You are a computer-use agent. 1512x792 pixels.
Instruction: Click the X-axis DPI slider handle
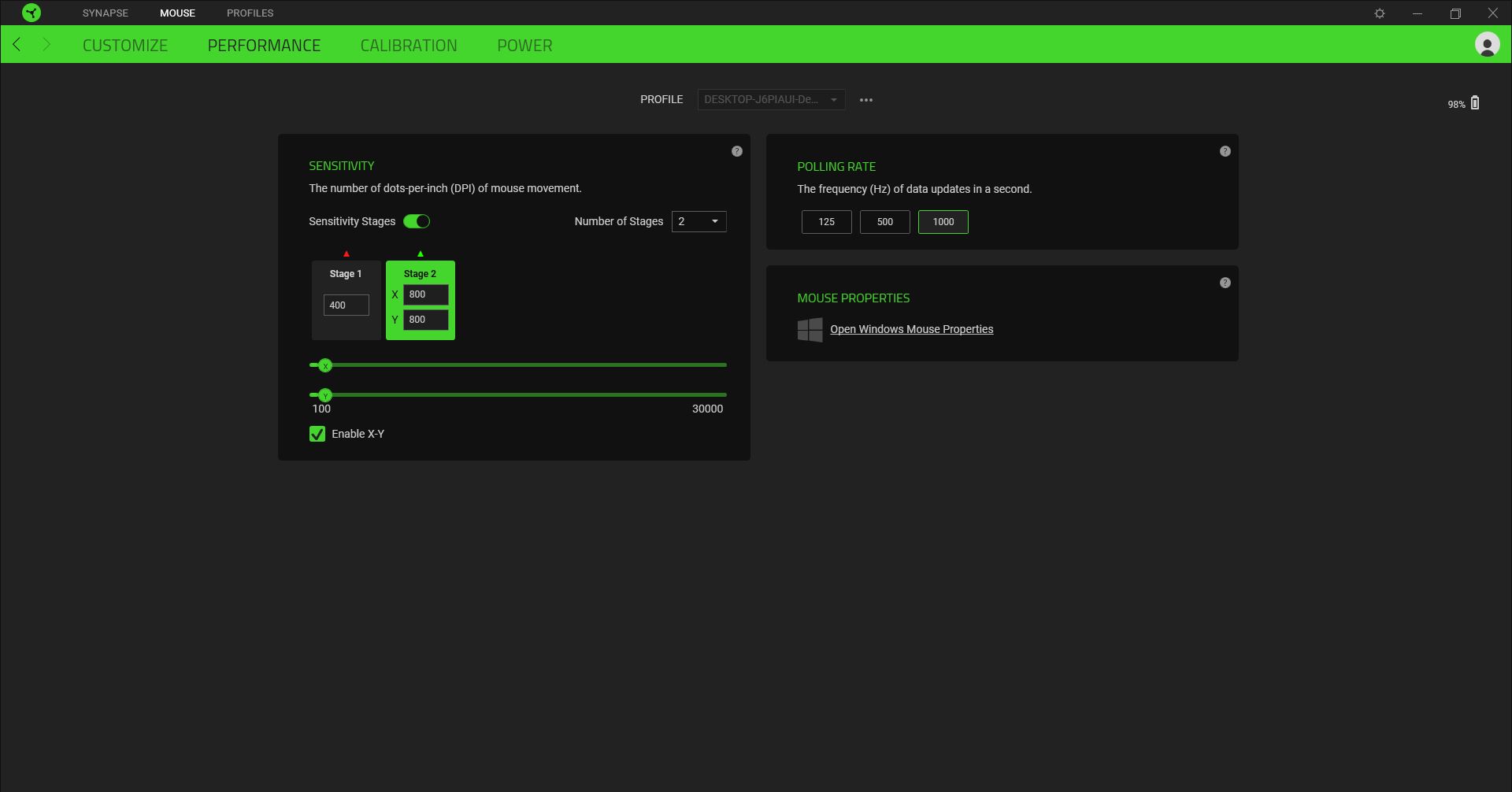point(325,365)
